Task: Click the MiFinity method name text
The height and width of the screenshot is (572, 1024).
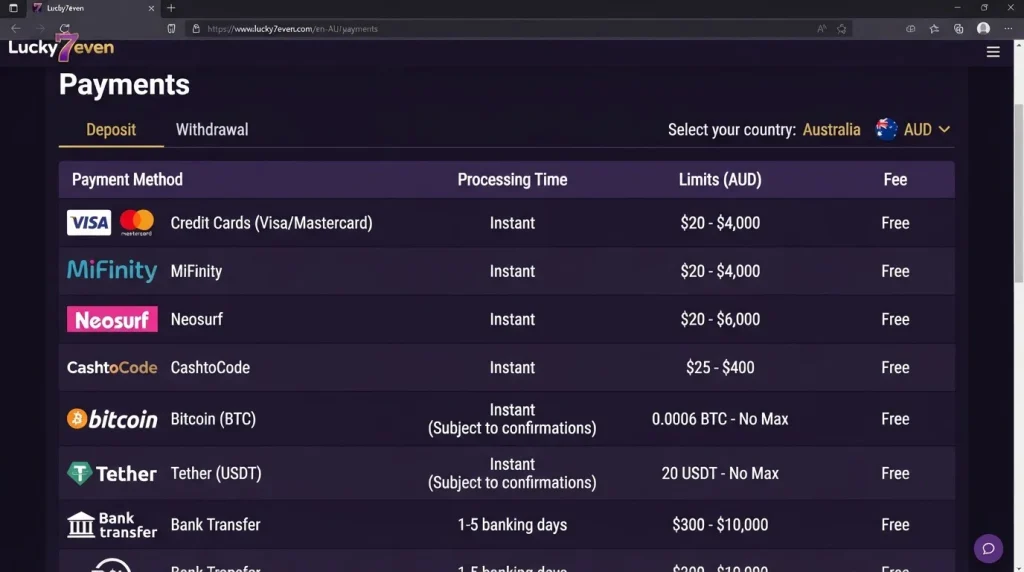Action: coord(197,271)
